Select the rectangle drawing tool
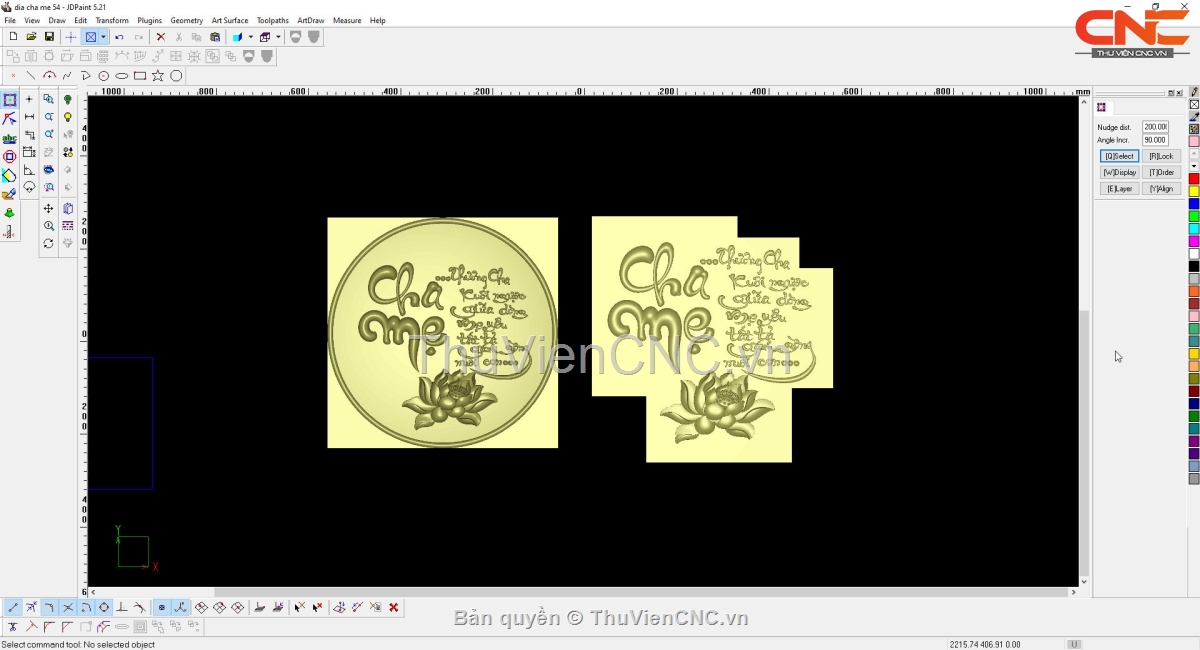The width and height of the screenshot is (1200, 650). tap(140, 76)
